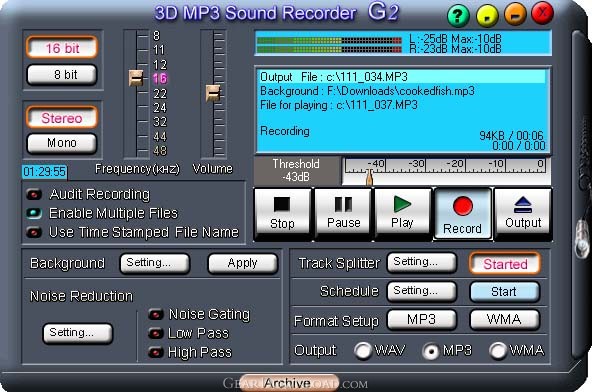Select 48 kHz frequency value

click(160, 151)
